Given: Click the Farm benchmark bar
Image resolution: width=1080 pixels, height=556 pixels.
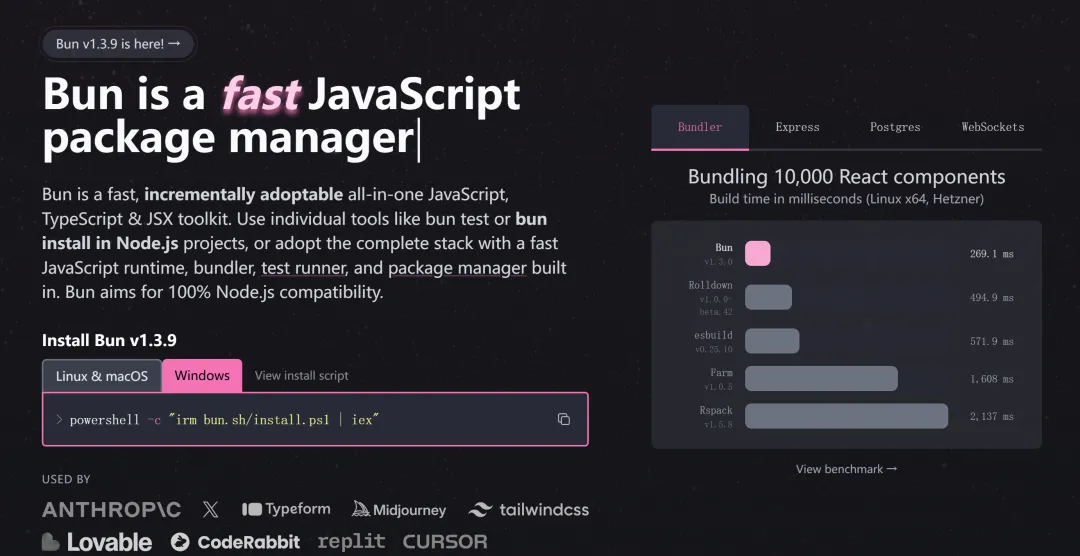Looking at the screenshot, I should click(x=822, y=379).
